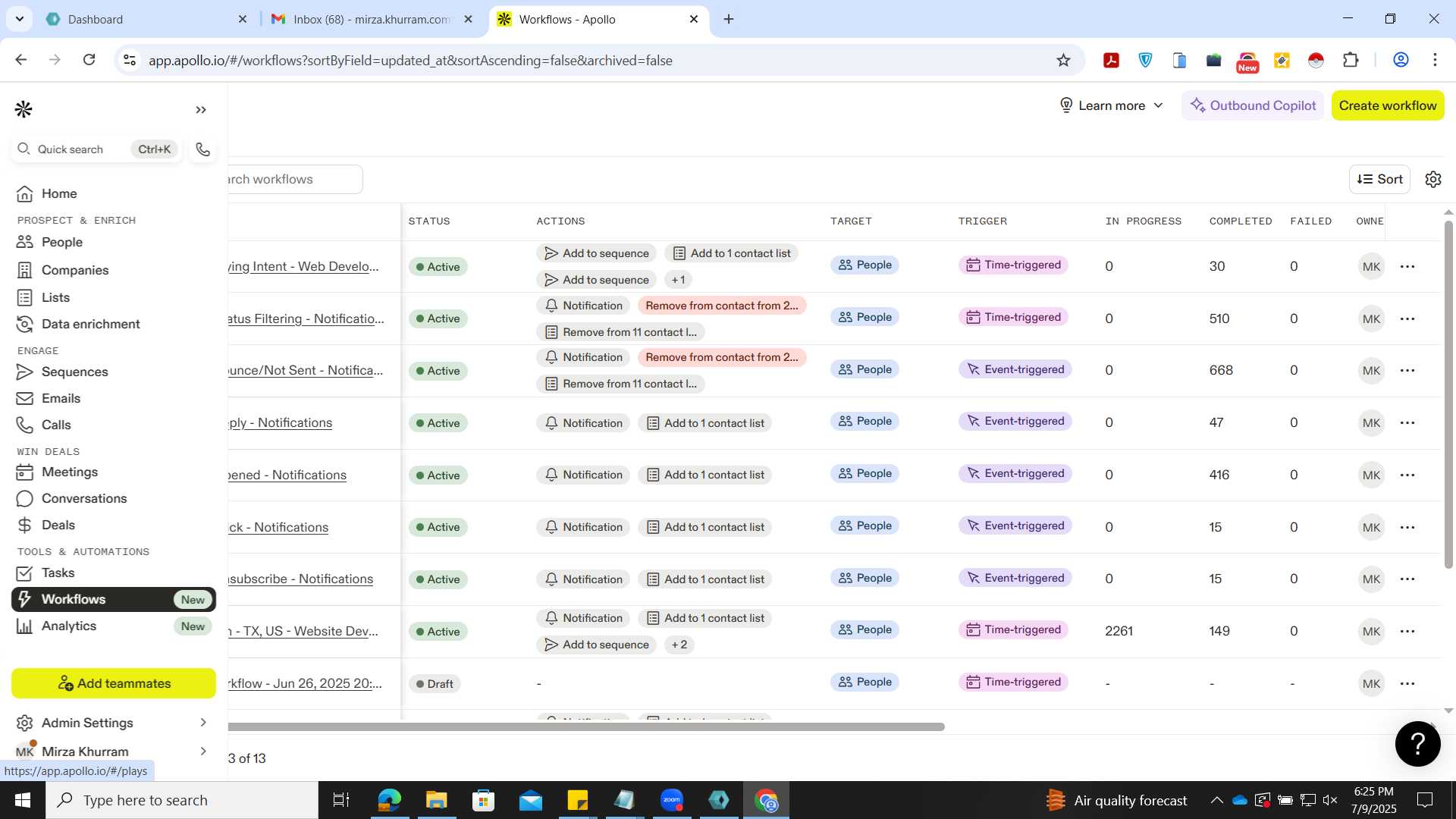Bookmark this page with star icon
The width and height of the screenshot is (1456, 819).
click(1063, 60)
